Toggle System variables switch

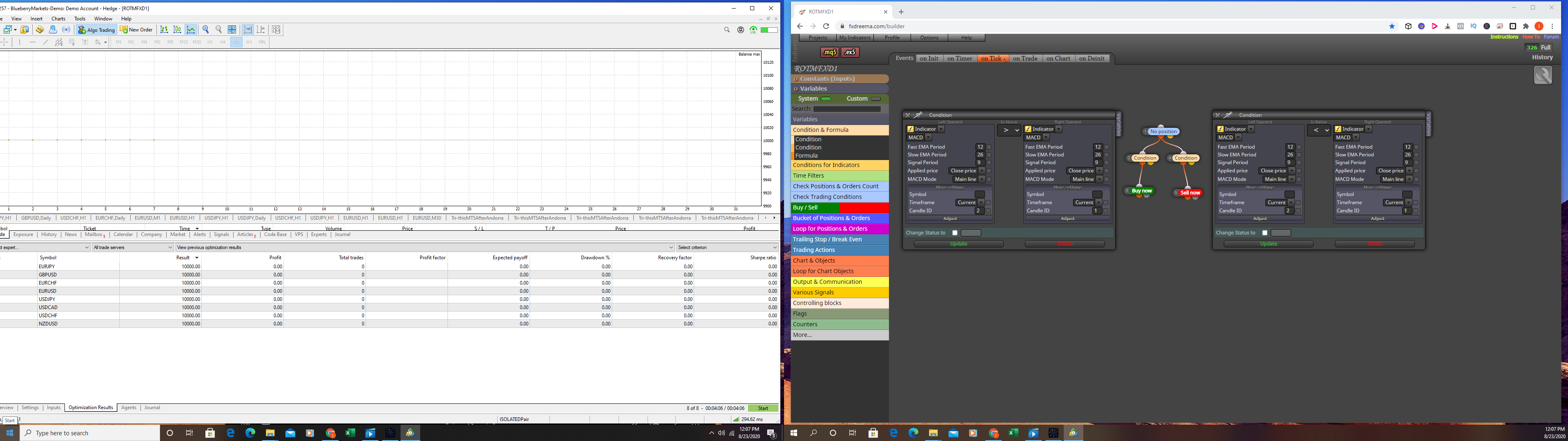click(826, 99)
